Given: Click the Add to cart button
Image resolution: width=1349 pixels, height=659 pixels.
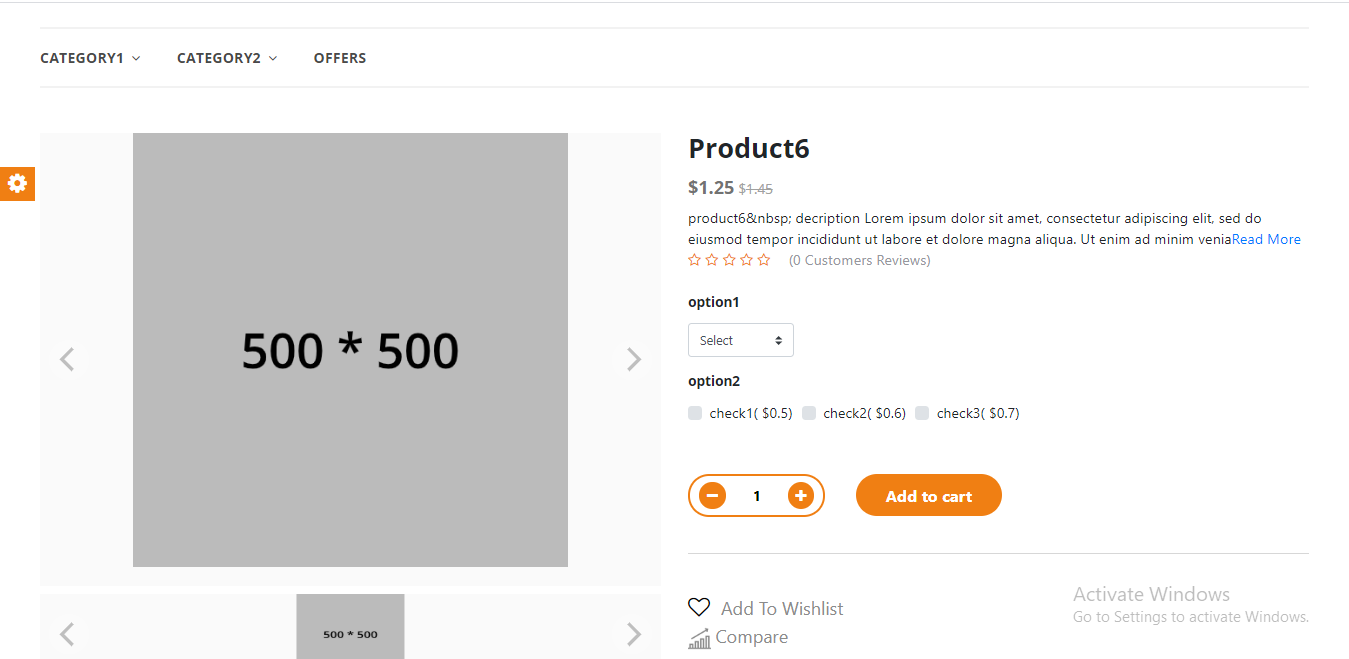Looking at the screenshot, I should tap(928, 495).
